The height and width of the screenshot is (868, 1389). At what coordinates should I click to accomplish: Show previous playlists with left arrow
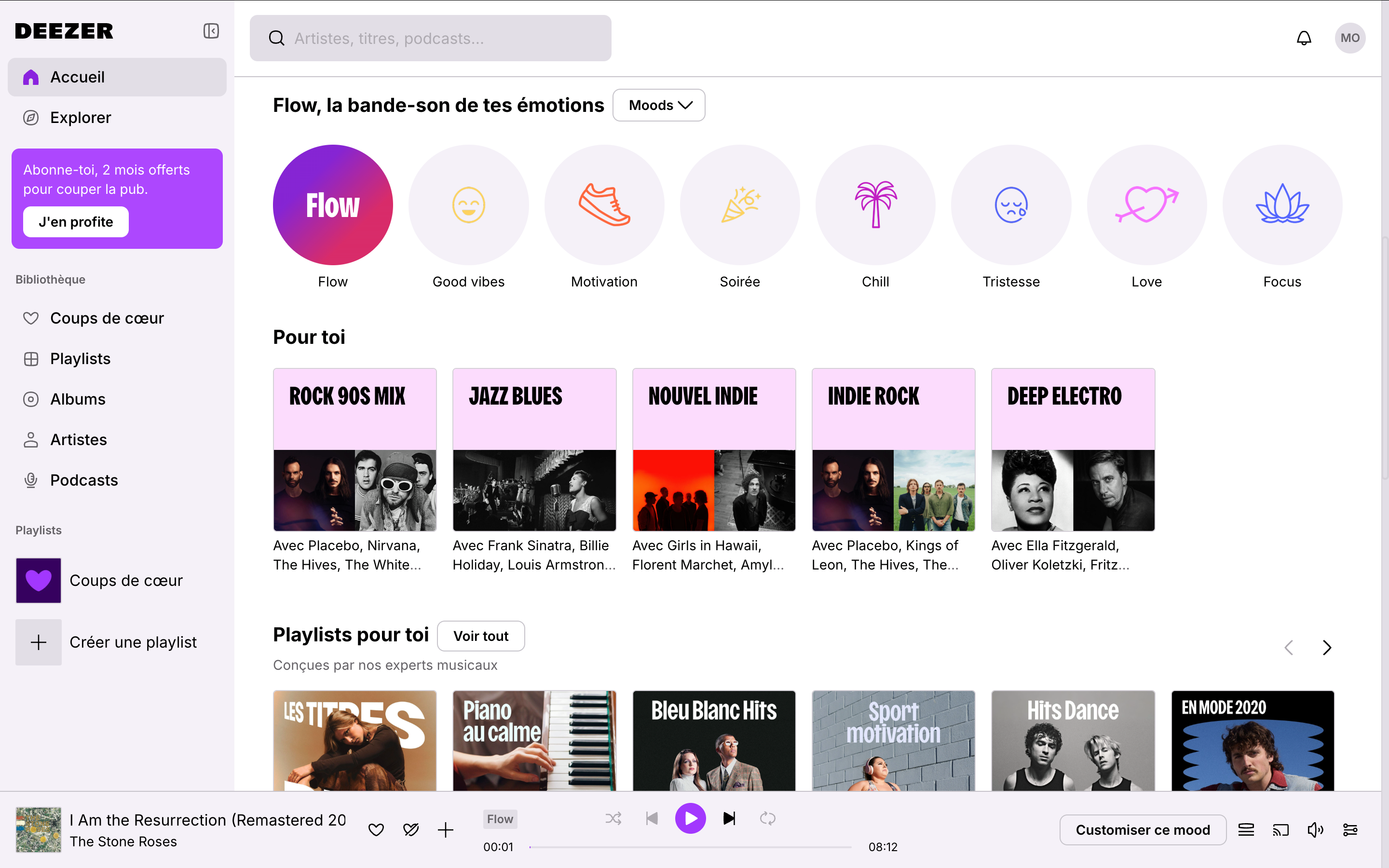pos(1289,648)
